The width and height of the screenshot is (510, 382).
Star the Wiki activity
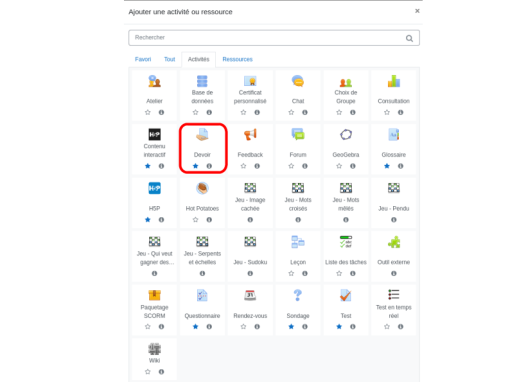(x=148, y=372)
